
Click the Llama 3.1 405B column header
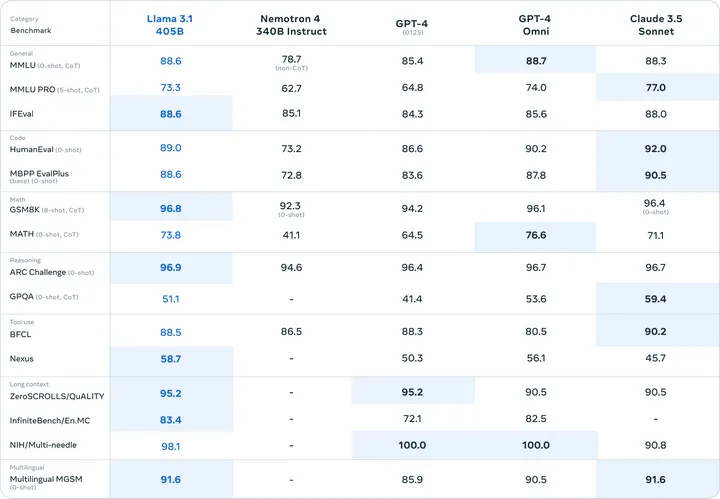(171, 25)
